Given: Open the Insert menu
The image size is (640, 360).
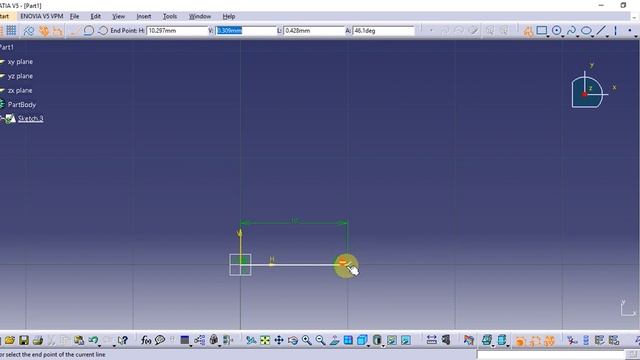Looking at the screenshot, I should 144,16.
